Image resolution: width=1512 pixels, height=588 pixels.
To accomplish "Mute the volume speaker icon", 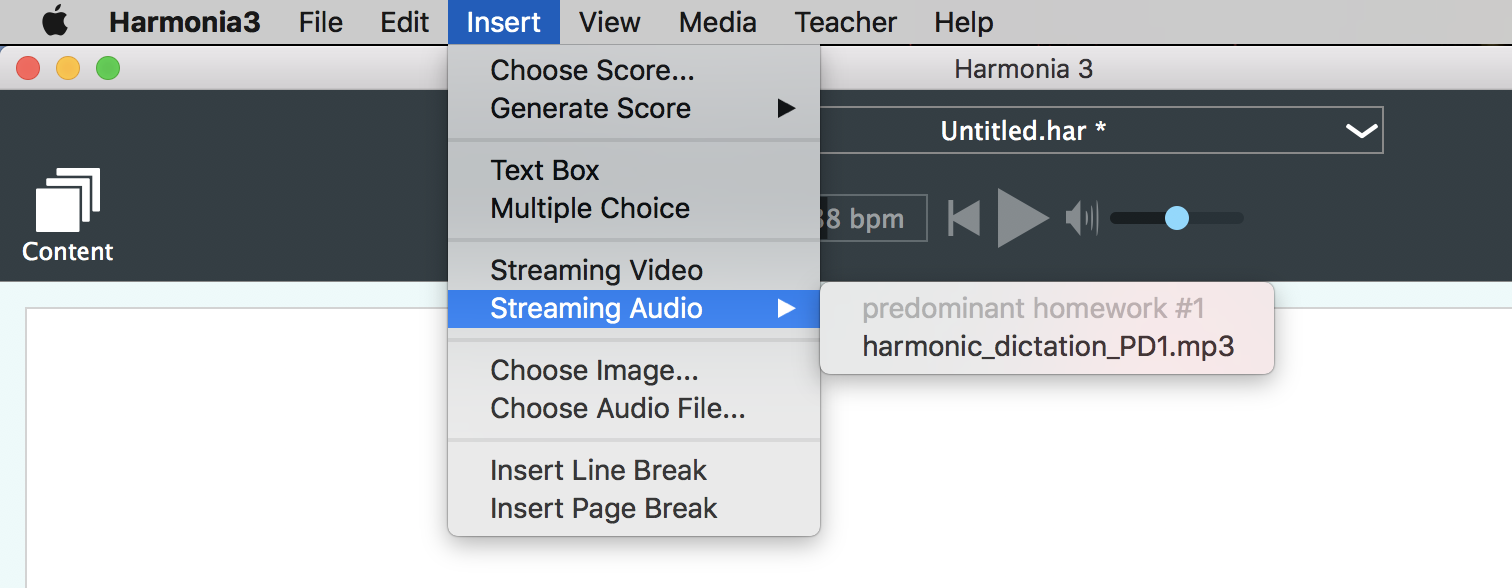I will point(1081,218).
